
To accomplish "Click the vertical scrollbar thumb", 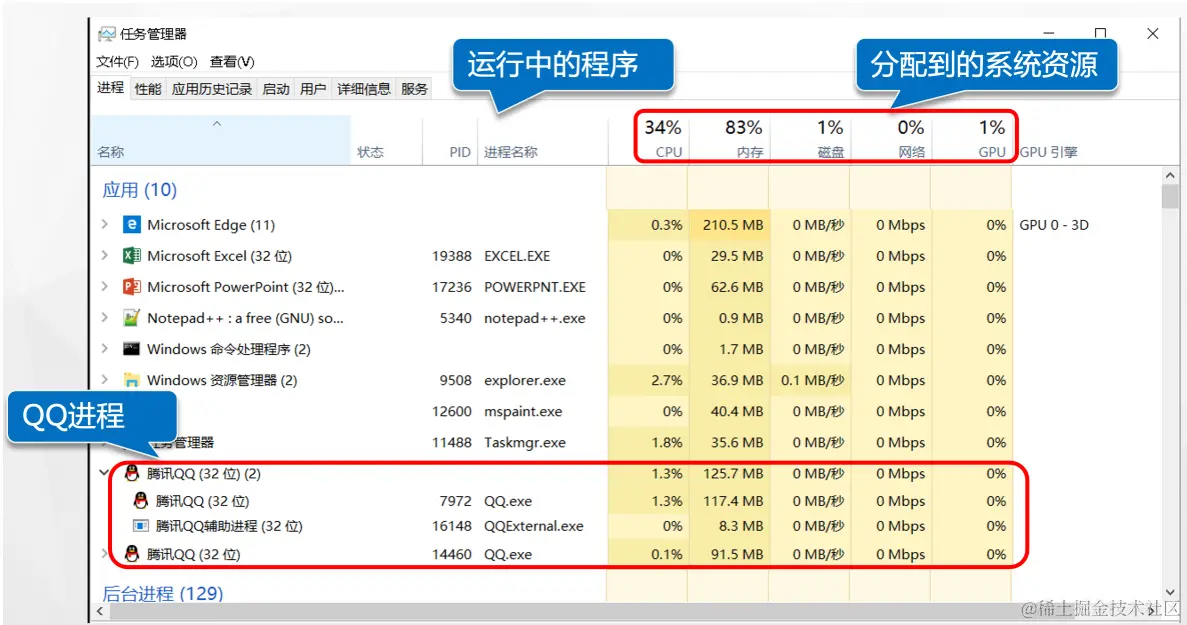I will click(1170, 196).
